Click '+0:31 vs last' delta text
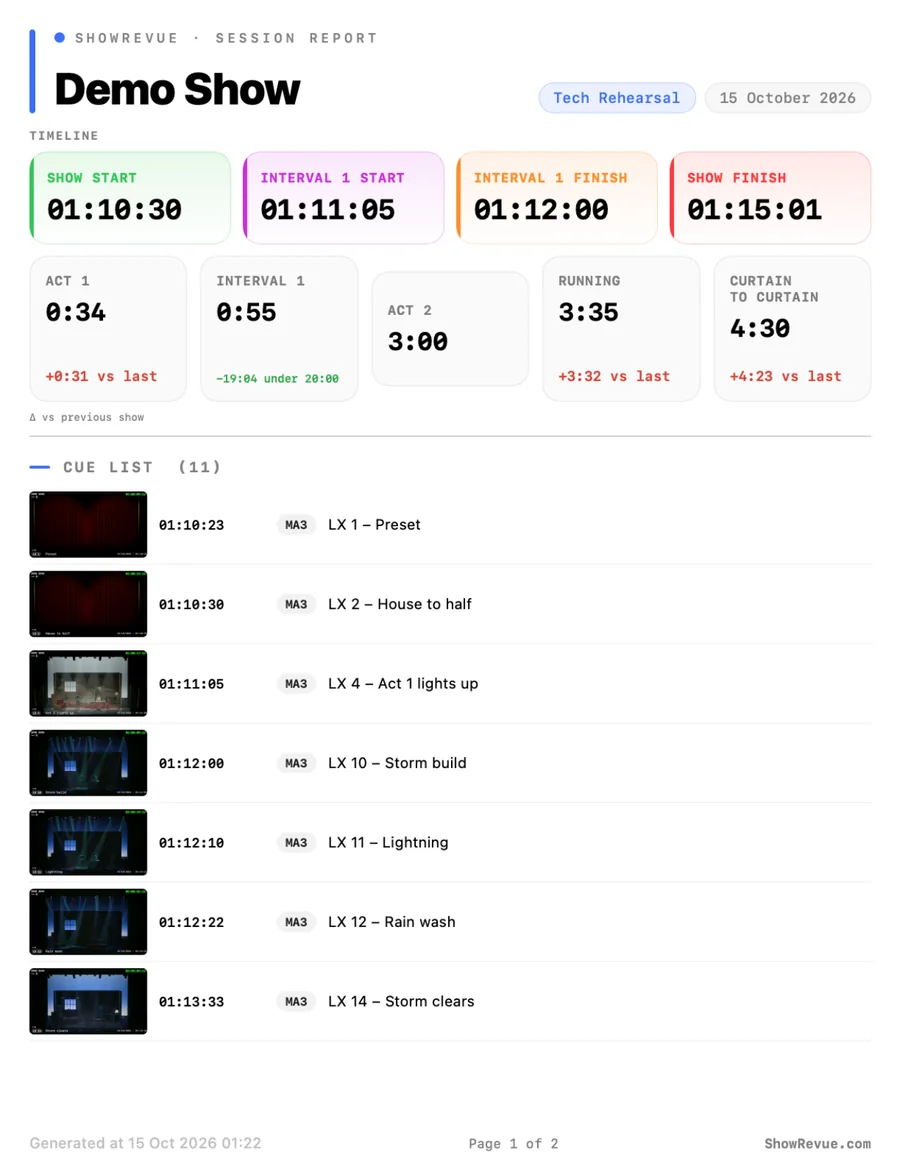 pyautogui.click(x=101, y=377)
